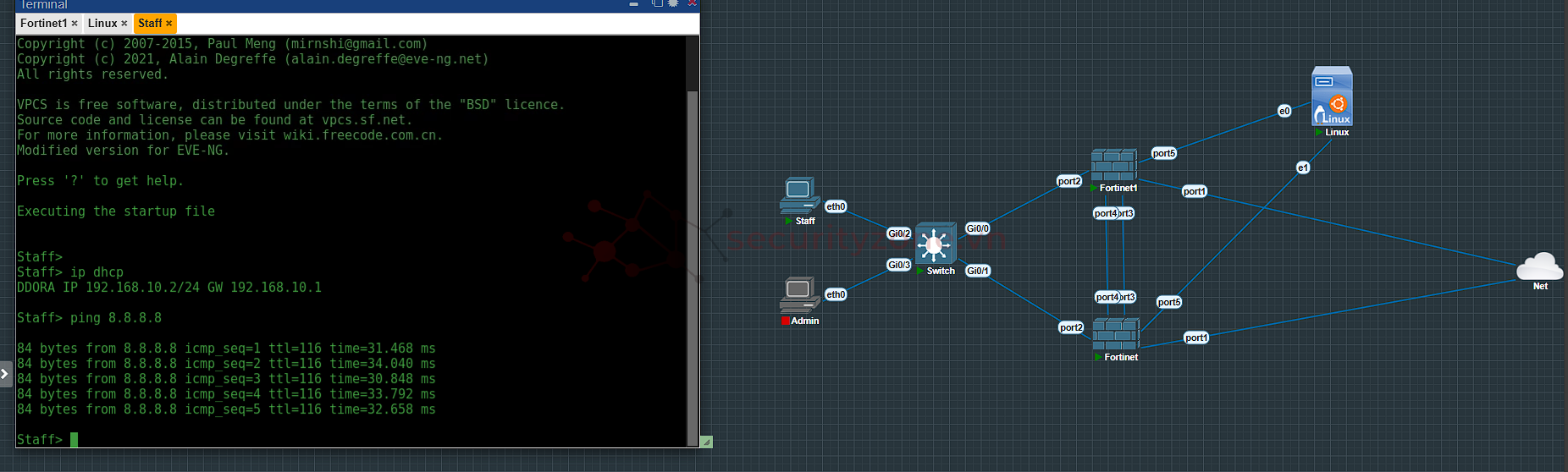Screen dimensions: 1568x472
Task: Click the Gi0/2 switch port label
Action: pyautogui.click(x=899, y=233)
